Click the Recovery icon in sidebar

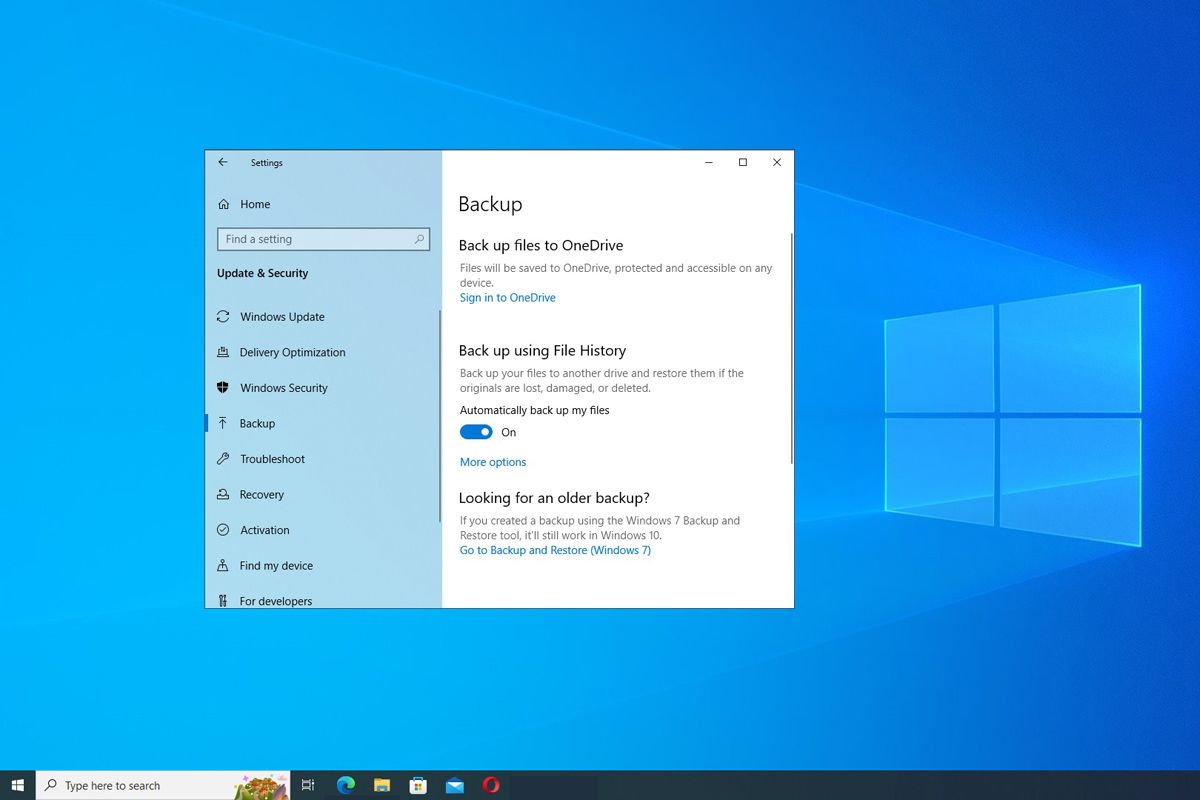[223, 495]
